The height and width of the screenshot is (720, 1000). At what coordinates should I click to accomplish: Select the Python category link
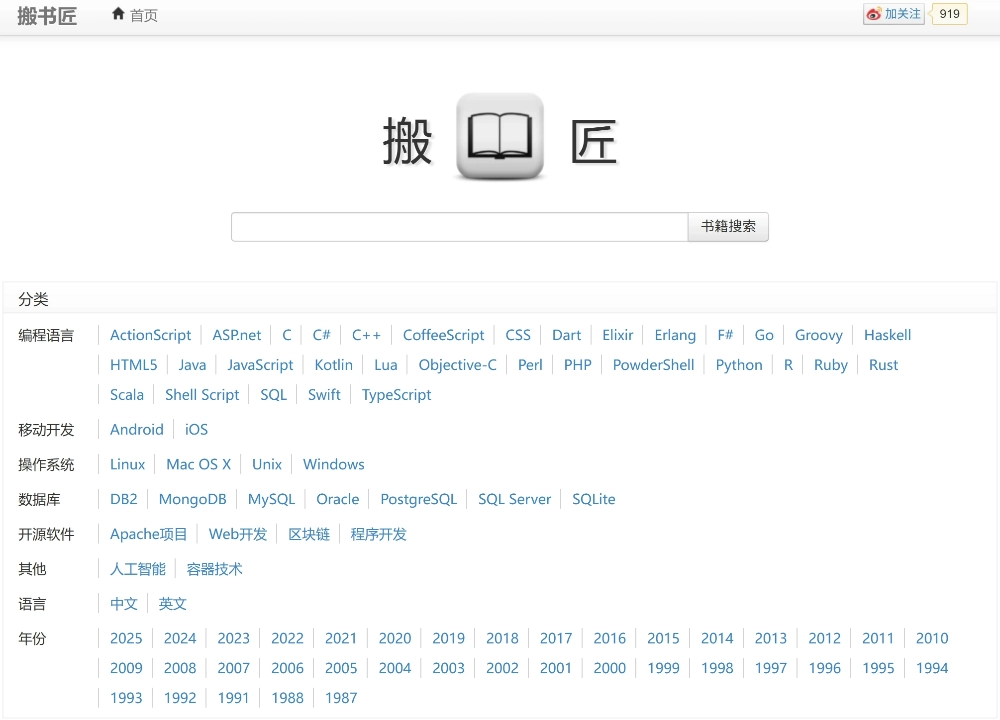[739, 364]
